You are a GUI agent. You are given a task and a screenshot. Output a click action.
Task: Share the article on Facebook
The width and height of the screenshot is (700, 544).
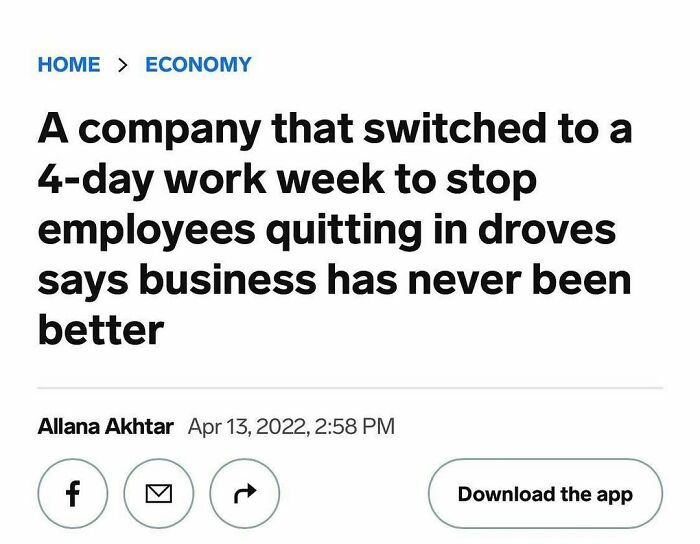(73, 493)
